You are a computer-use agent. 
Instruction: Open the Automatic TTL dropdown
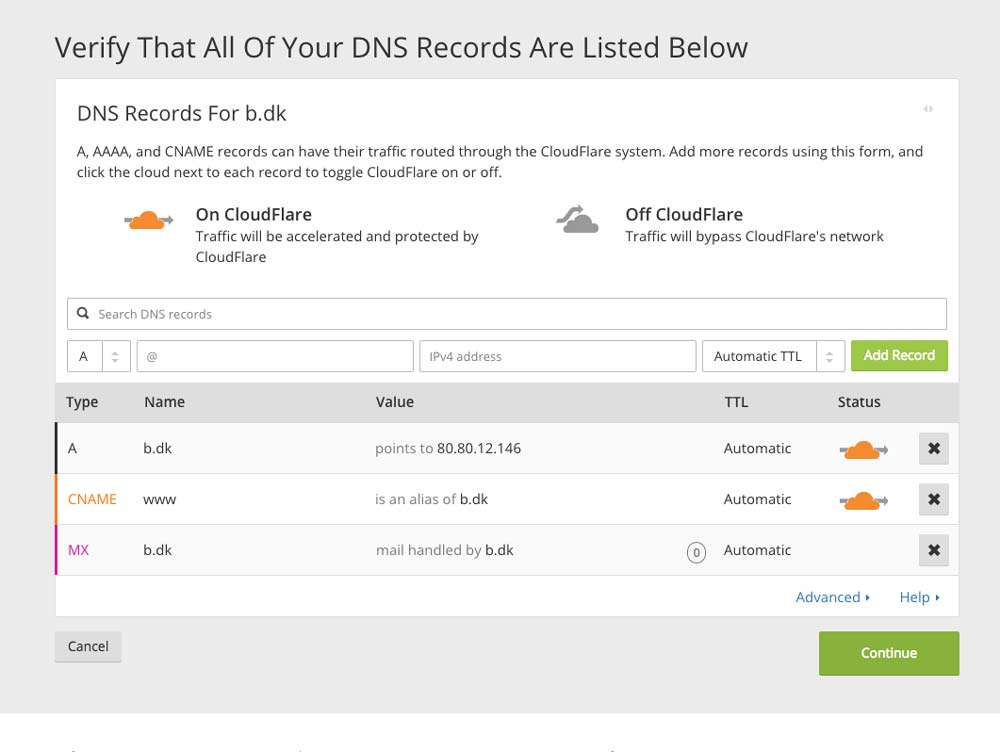[773, 356]
